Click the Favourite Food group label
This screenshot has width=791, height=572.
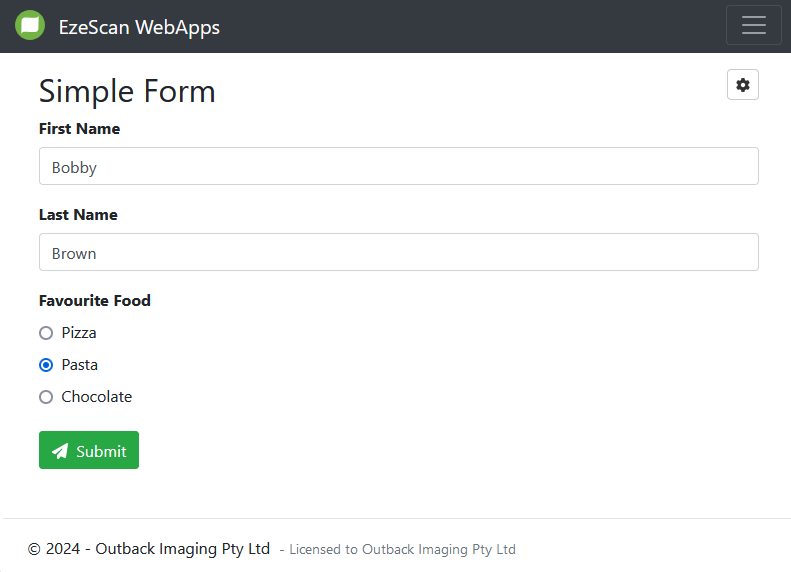pos(95,301)
